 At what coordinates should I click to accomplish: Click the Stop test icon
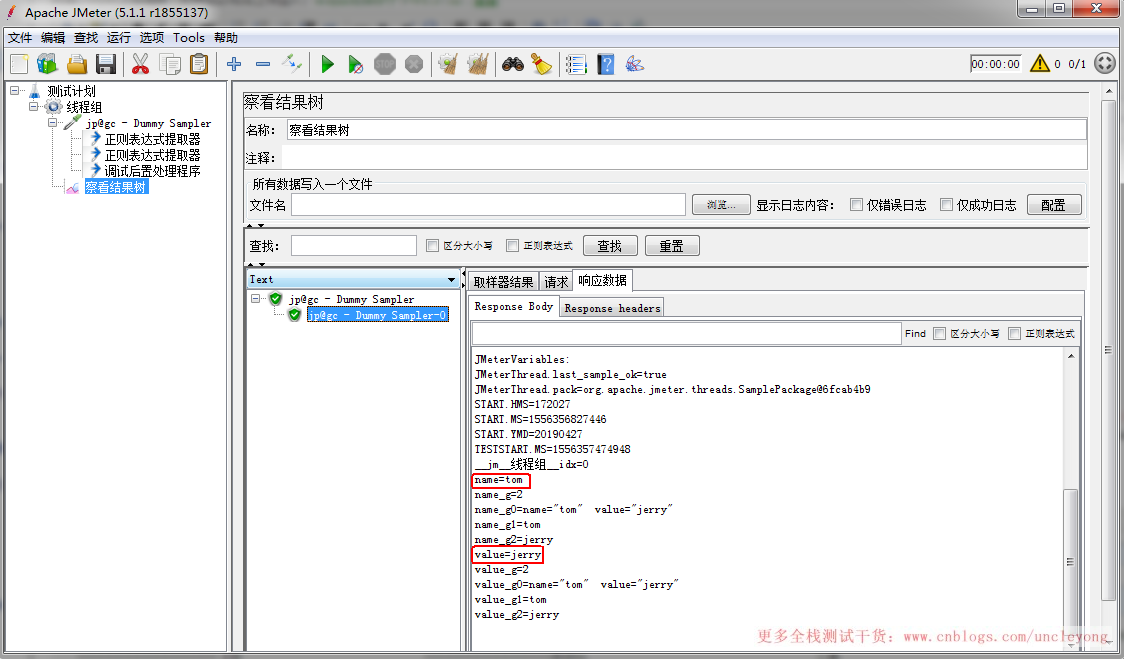(385, 65)
